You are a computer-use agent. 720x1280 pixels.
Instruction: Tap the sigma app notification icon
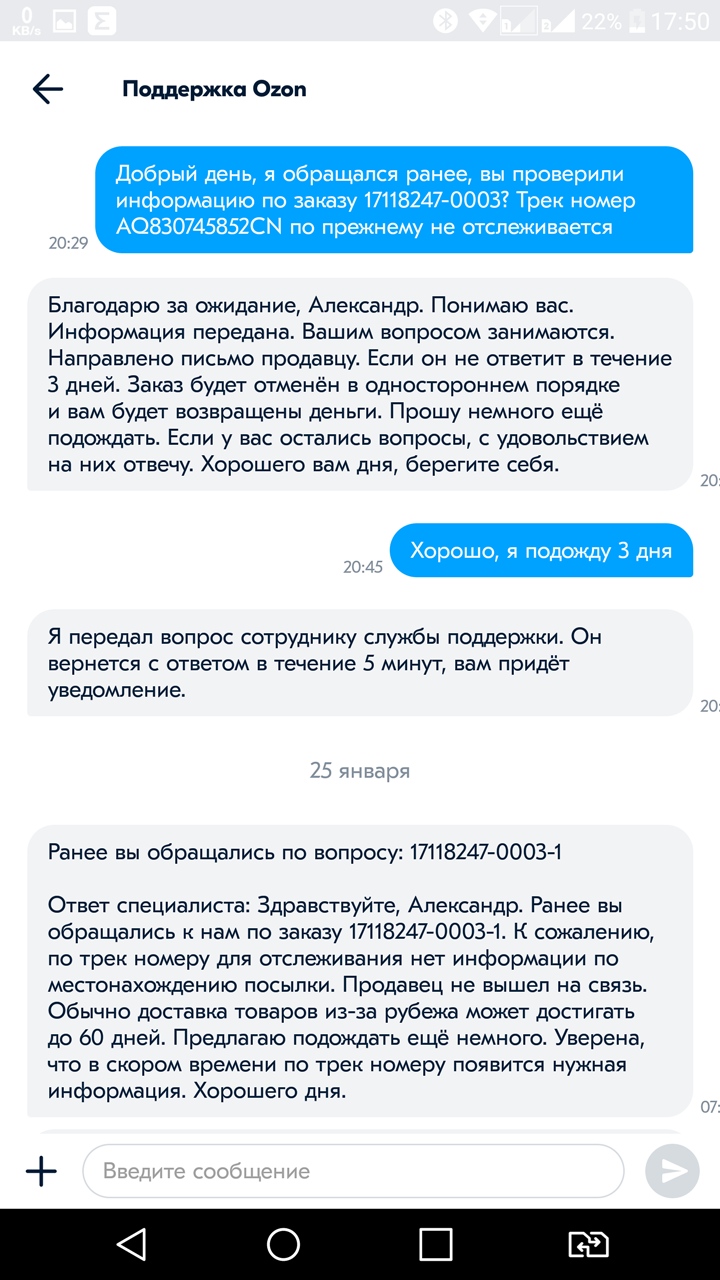[101, 20]
